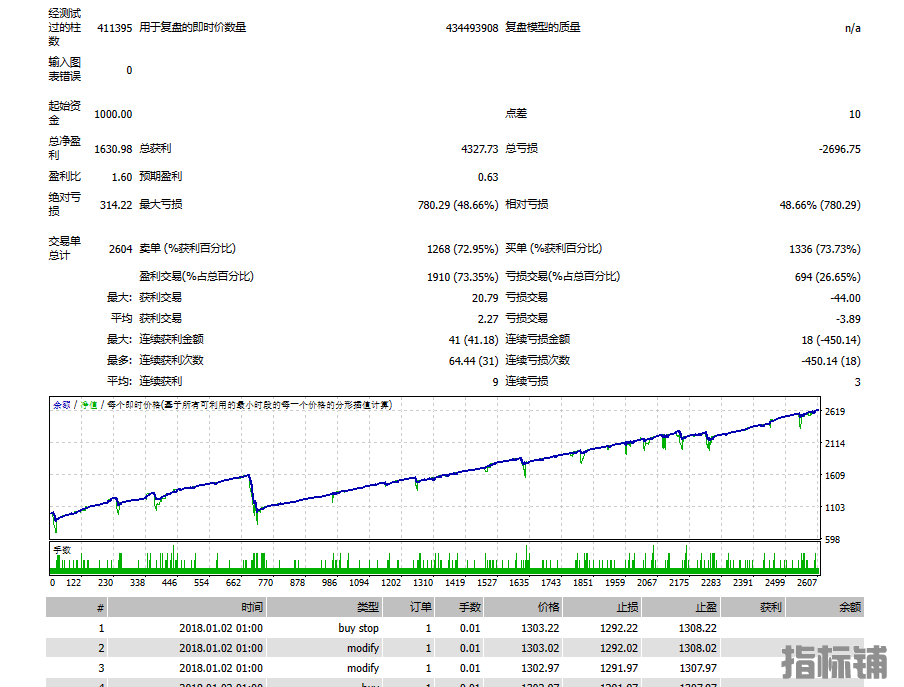Select chart y-axis label 2114
The width and height of the screenshot is (904, 687).
point(835,444)
